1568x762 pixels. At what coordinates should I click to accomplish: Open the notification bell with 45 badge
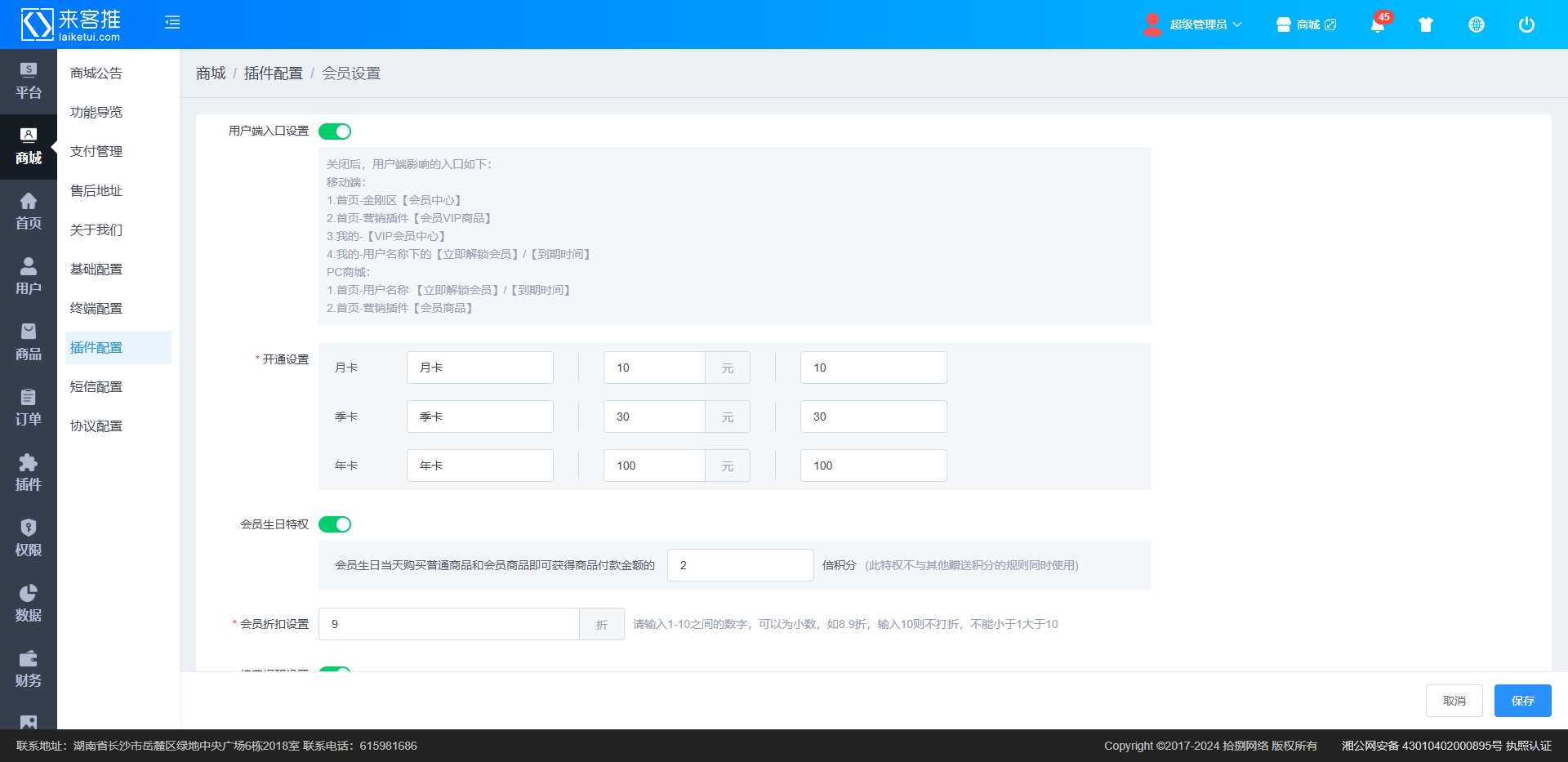click(1378, 25)
